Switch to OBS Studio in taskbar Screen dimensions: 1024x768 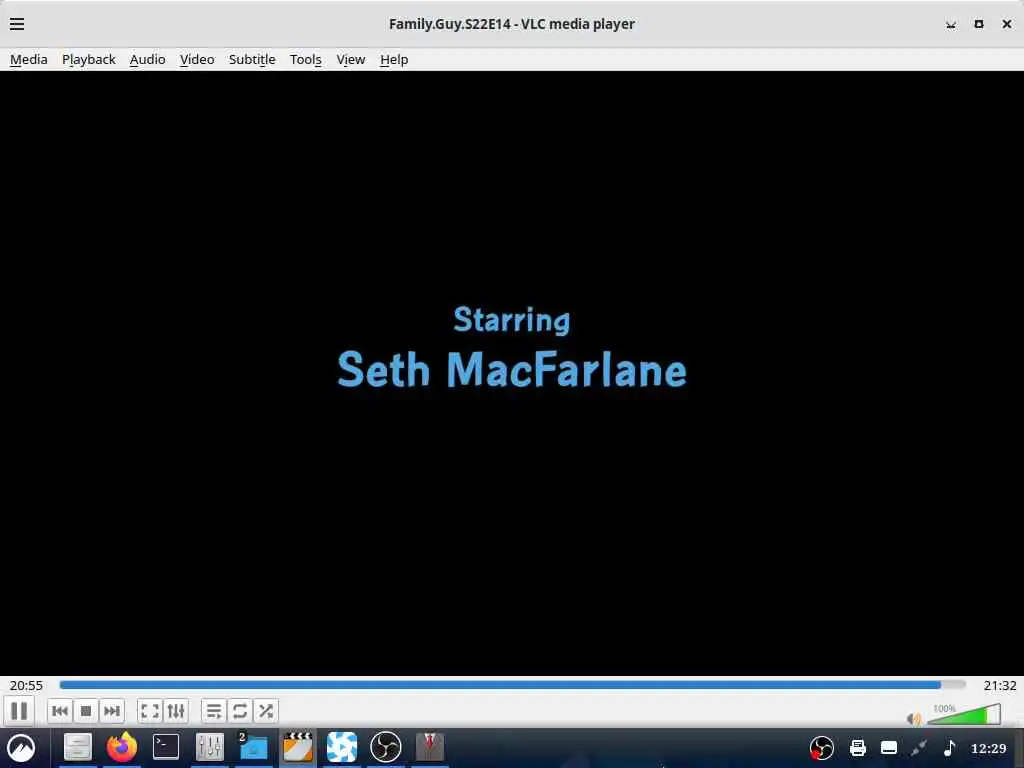pyautogui.click(x=385, y=747)
